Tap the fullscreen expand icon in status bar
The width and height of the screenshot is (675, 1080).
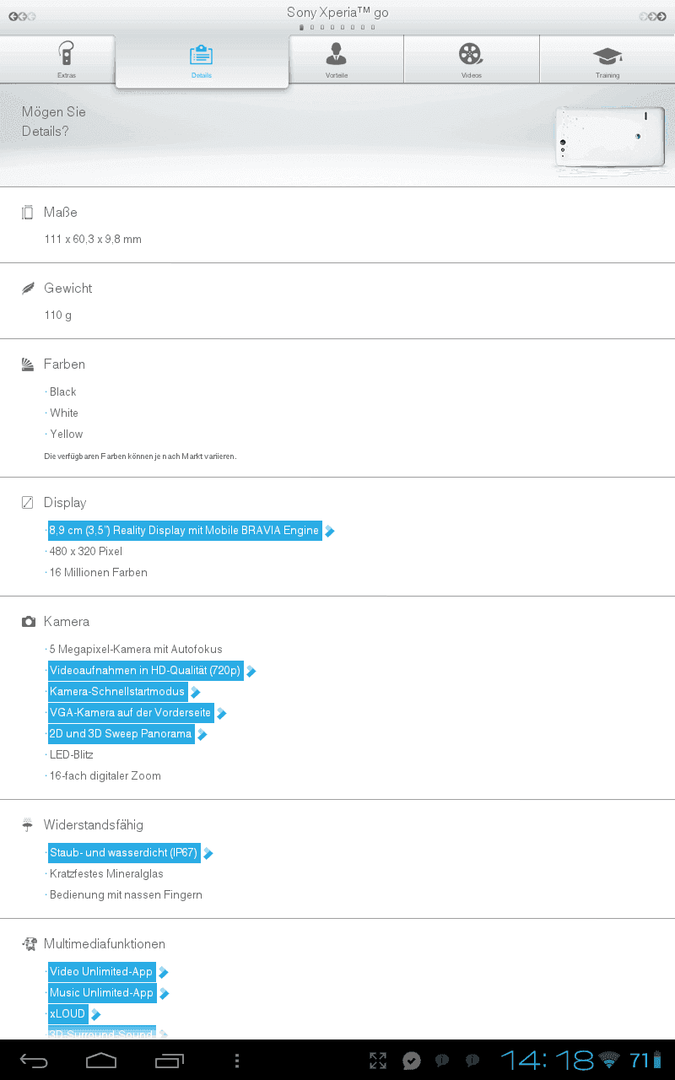click(378, 1060)
